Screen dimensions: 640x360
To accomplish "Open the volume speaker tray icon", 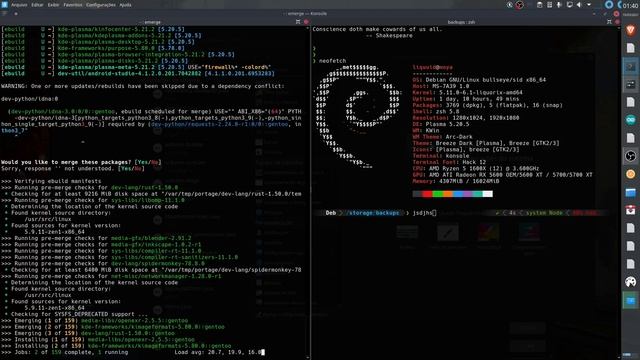I will (x=579, y=5).
